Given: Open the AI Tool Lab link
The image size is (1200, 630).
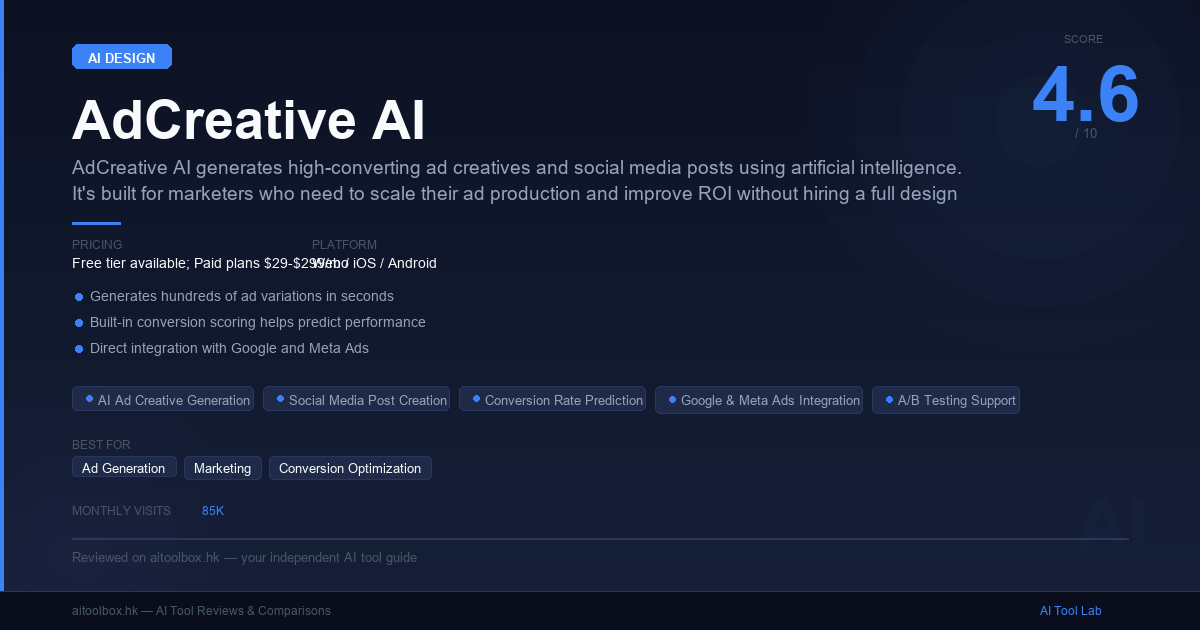Looking at the screenshot, I should pos(1070,611).
